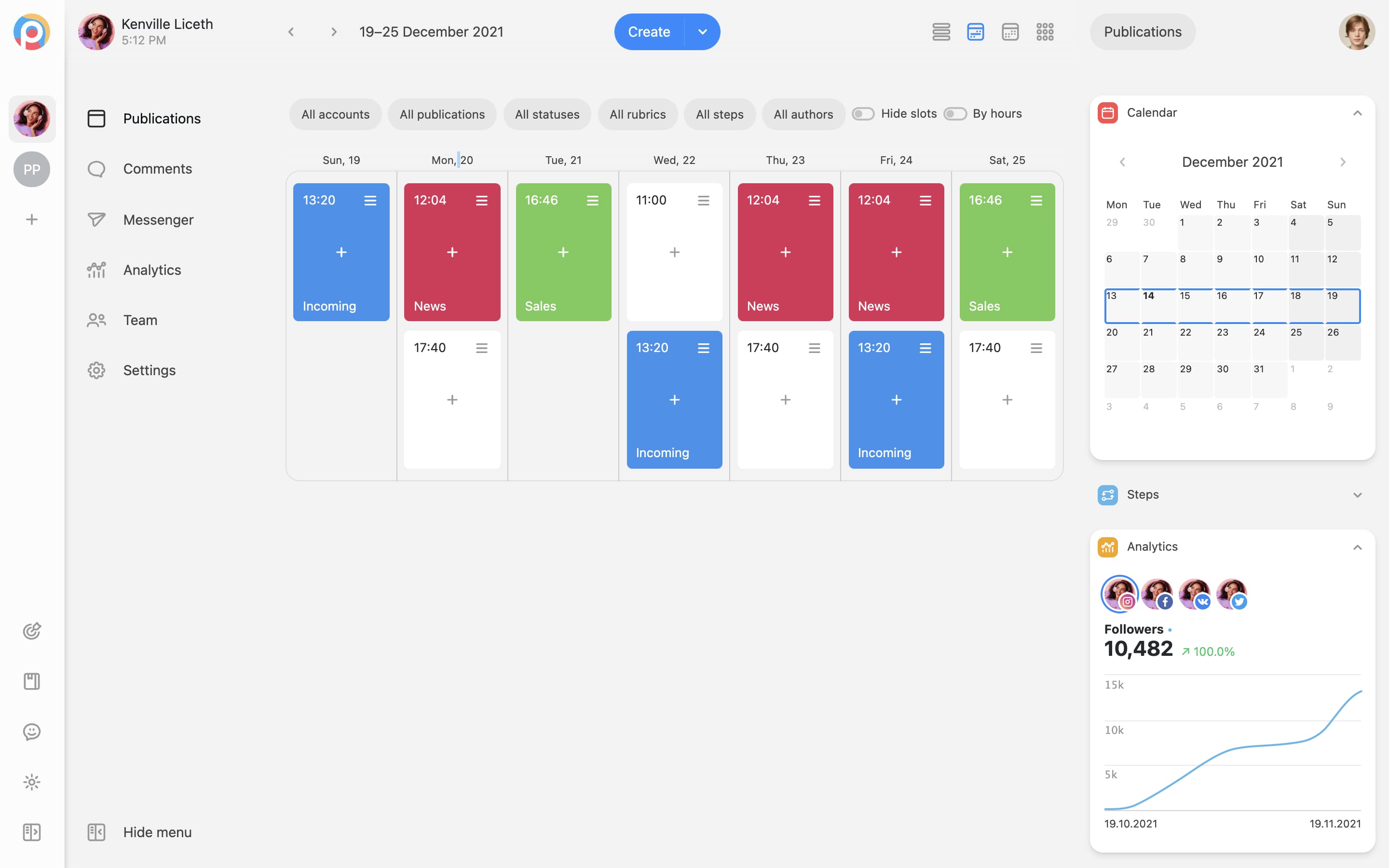Open the All rubrics filter

point(638,114)
